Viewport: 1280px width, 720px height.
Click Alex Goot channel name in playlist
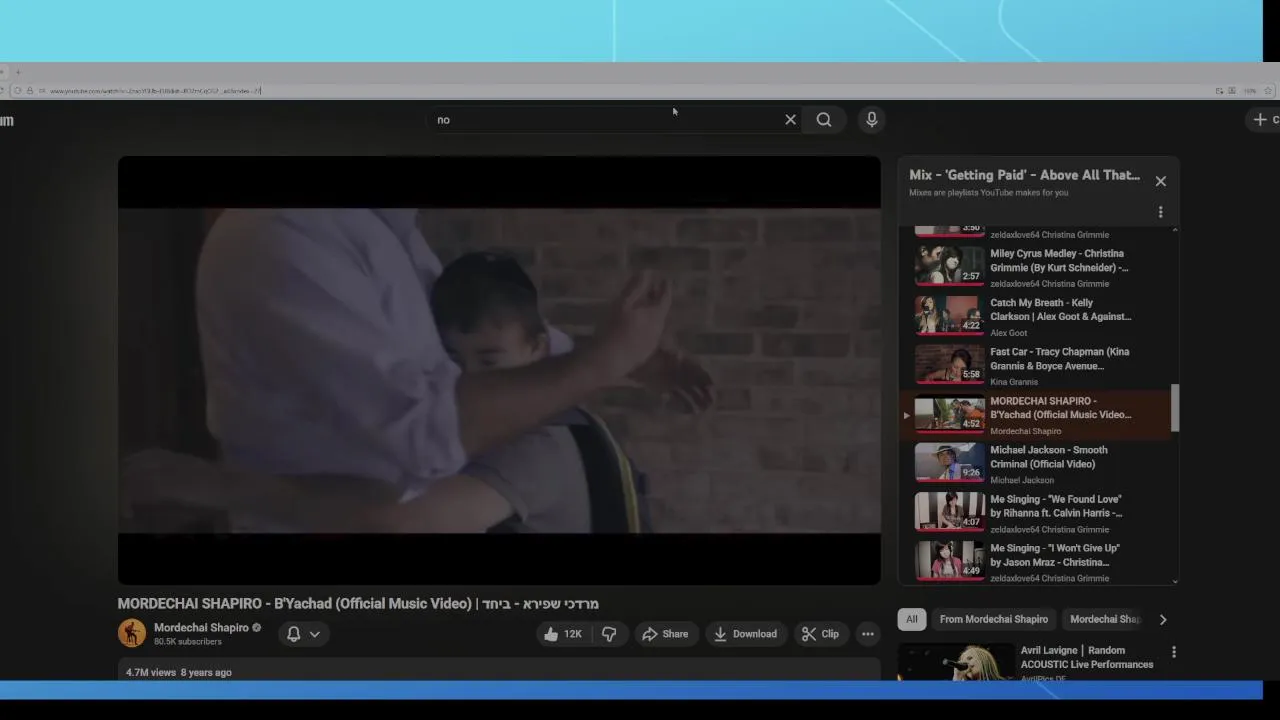1008,333
